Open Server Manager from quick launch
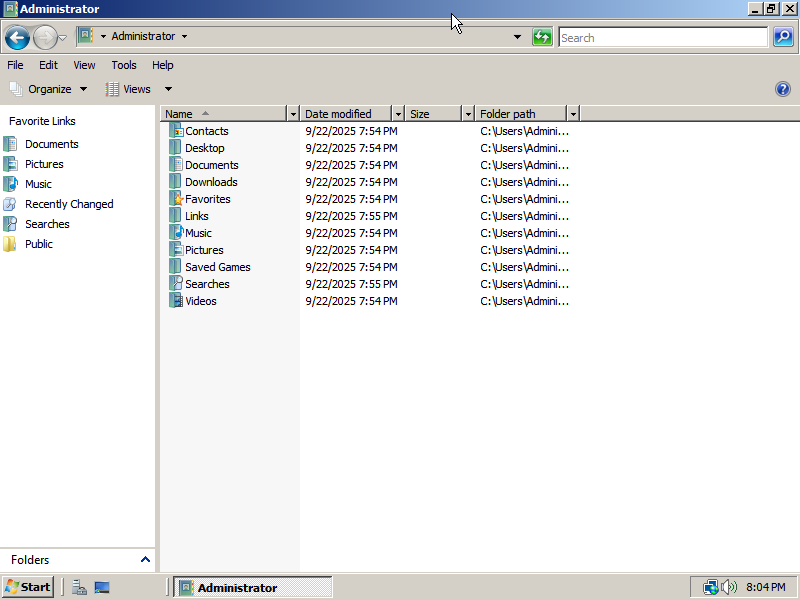Screen dimensions: 800x600 [x=79, y=587]
